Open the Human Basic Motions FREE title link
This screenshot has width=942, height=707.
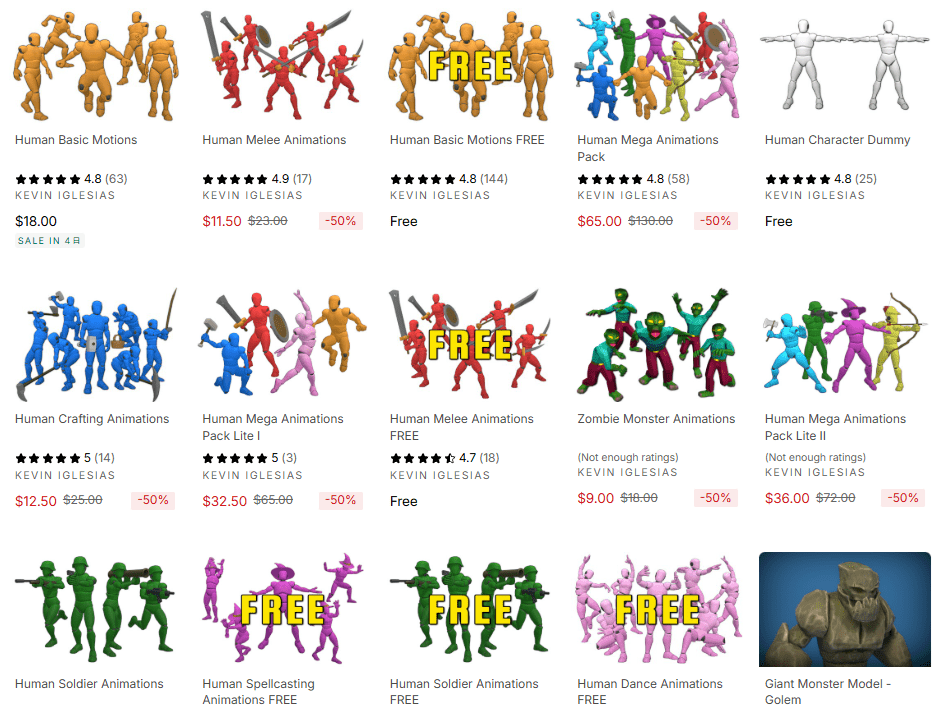click(467, 140)
